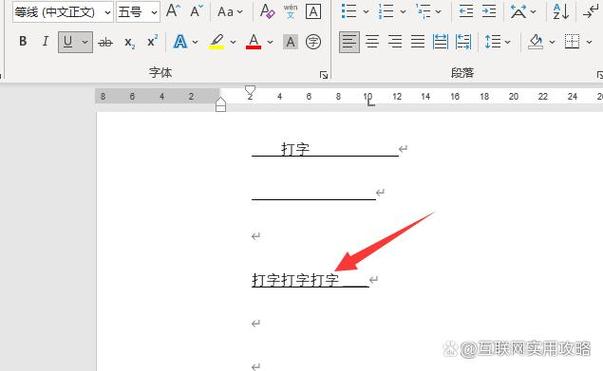Open font color dropdown arrow
The image size is (603, 371).
point(270,42)
